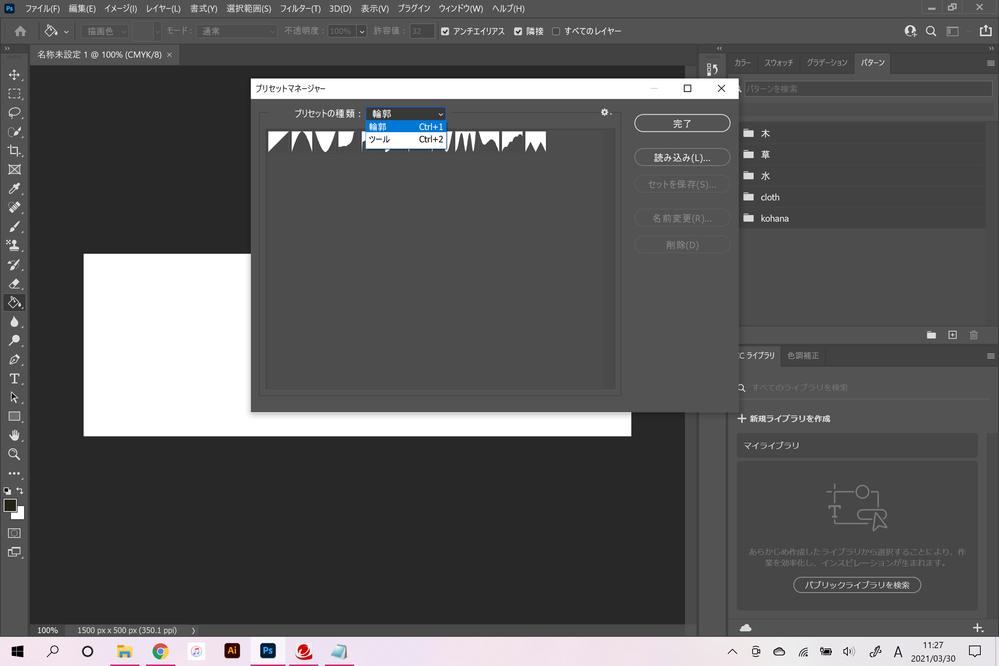This screenshot has width=999, height=666.
Task: Select the Dodge tool
Action: click(14, 340)
